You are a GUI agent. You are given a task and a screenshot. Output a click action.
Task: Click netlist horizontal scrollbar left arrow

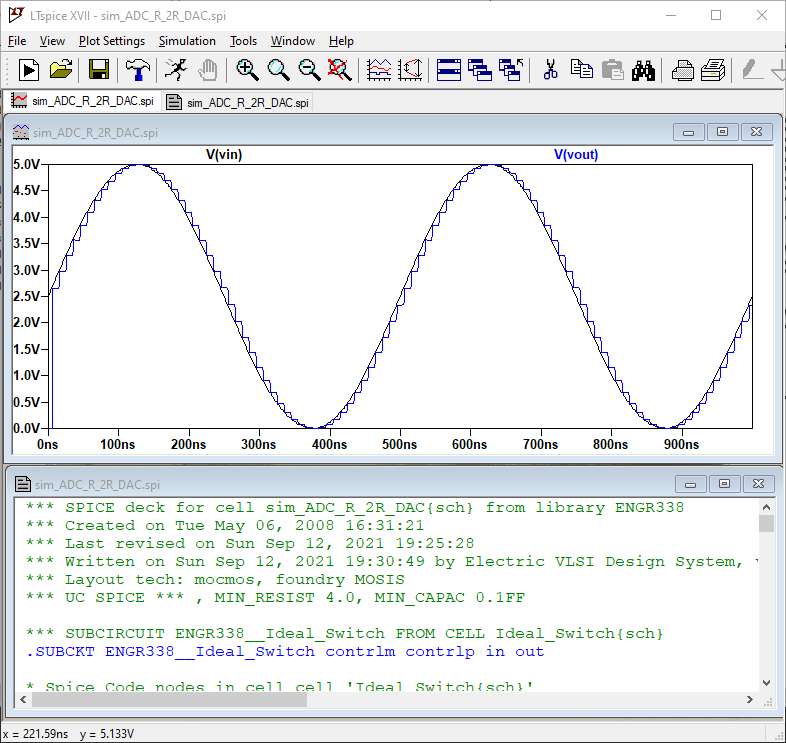point(23,699)
